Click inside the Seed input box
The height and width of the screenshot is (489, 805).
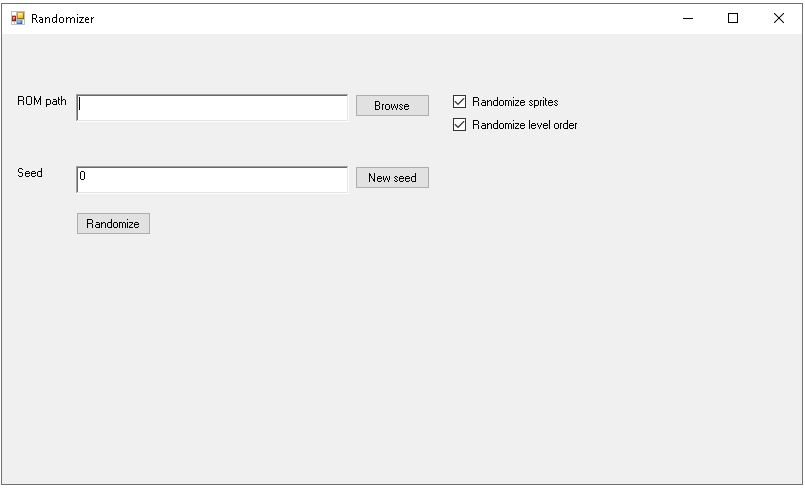[212, 178]
